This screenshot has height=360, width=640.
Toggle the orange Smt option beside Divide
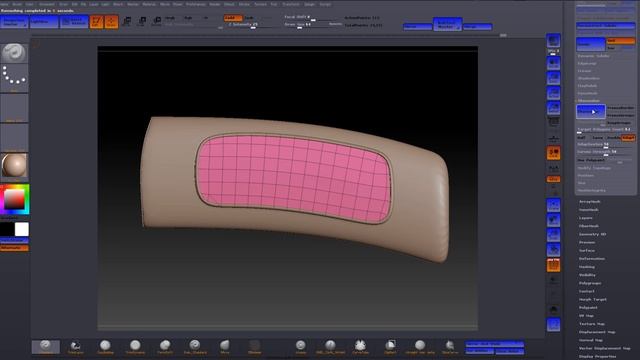[620, 41]
